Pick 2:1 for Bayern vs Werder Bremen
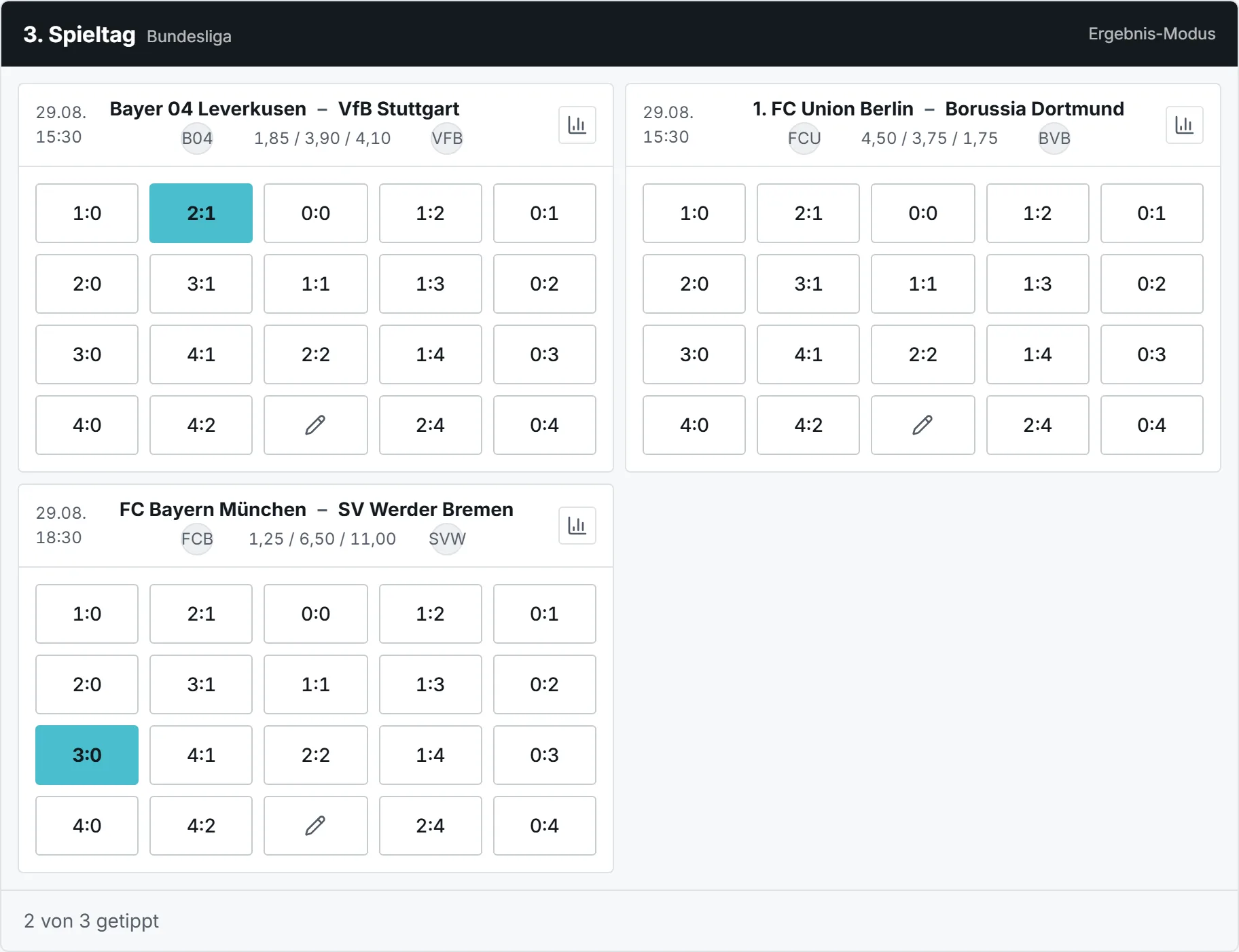This screenshot has height=952, width=1239. (201, 614)
